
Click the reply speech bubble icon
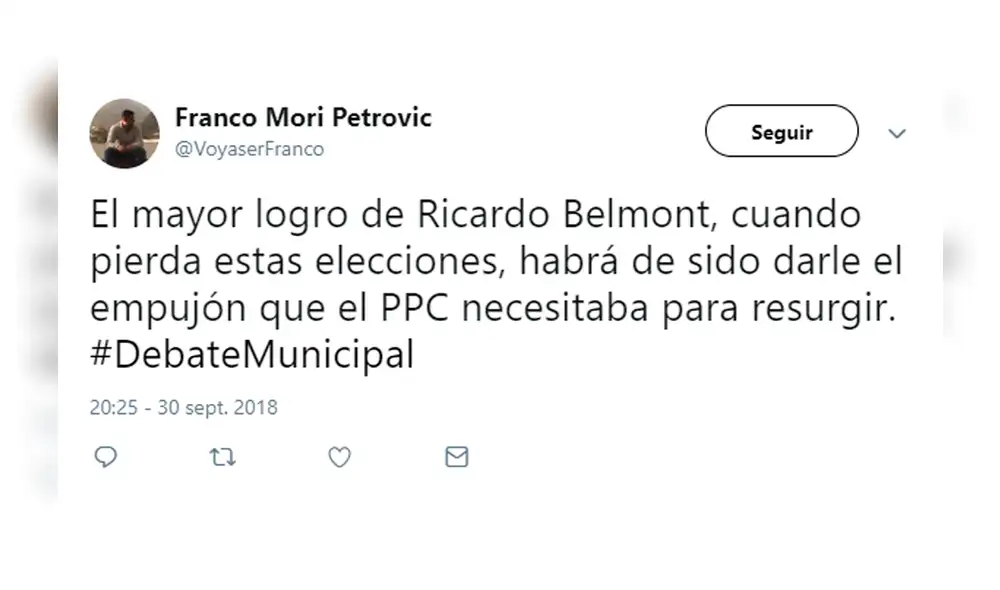pyautogui.click(x=107, y=457)
